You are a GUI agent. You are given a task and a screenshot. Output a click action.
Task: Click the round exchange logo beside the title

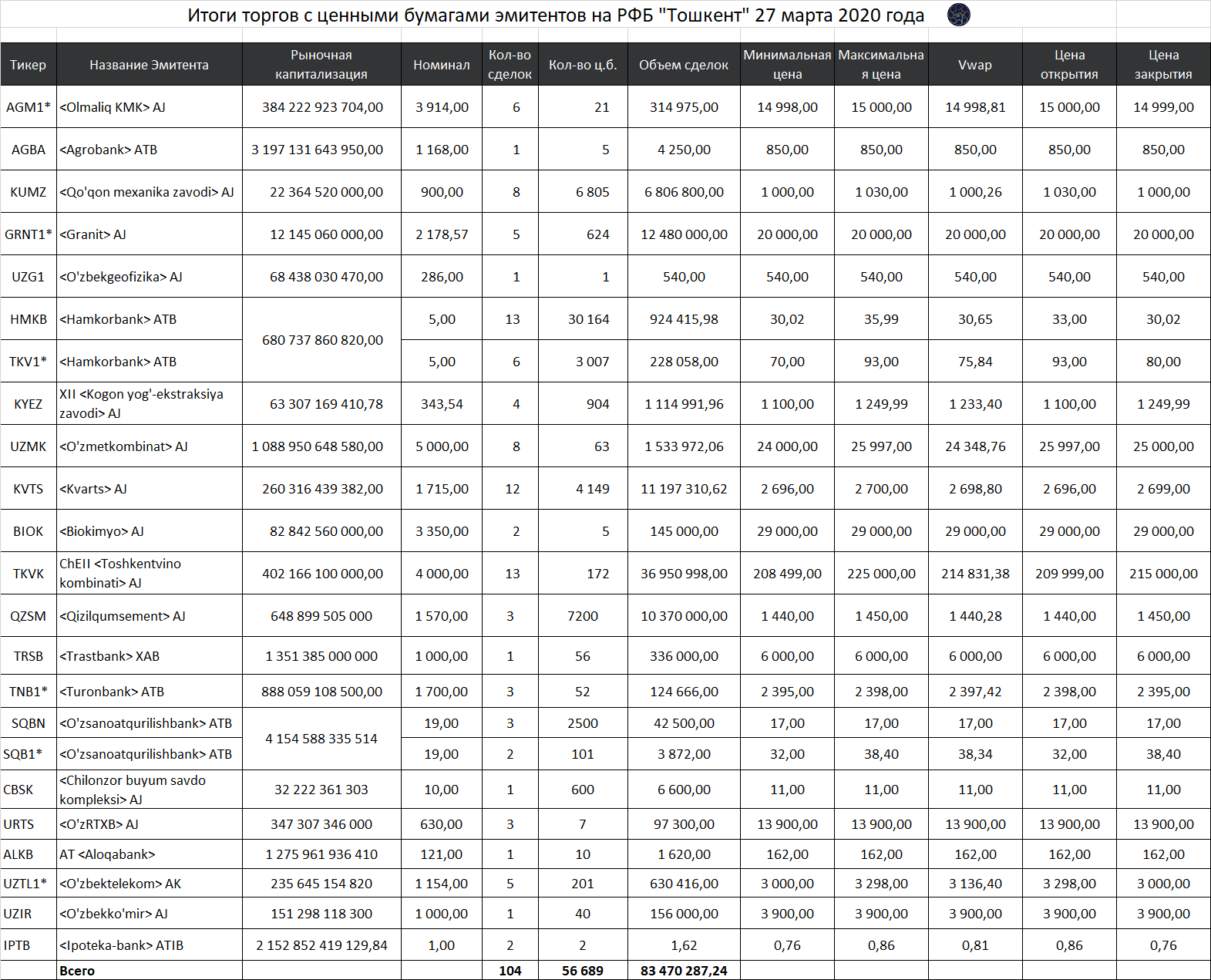pyautogui.click(x=958, y=15)
